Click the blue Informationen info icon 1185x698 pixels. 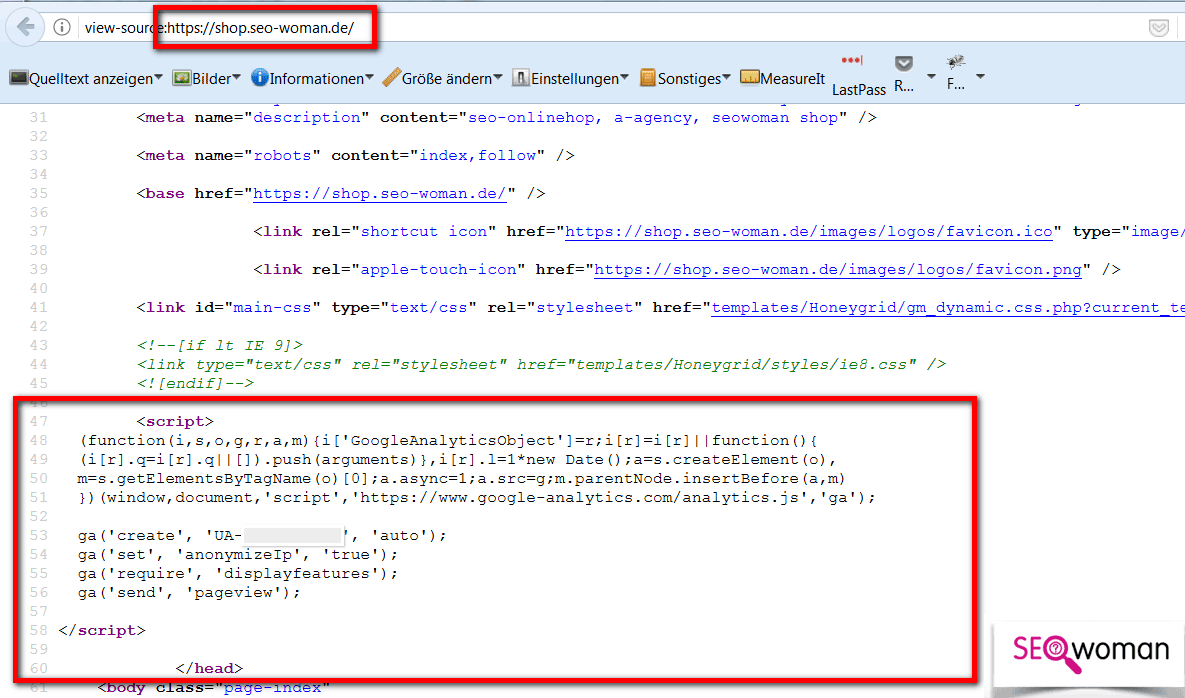click(259, 77)
